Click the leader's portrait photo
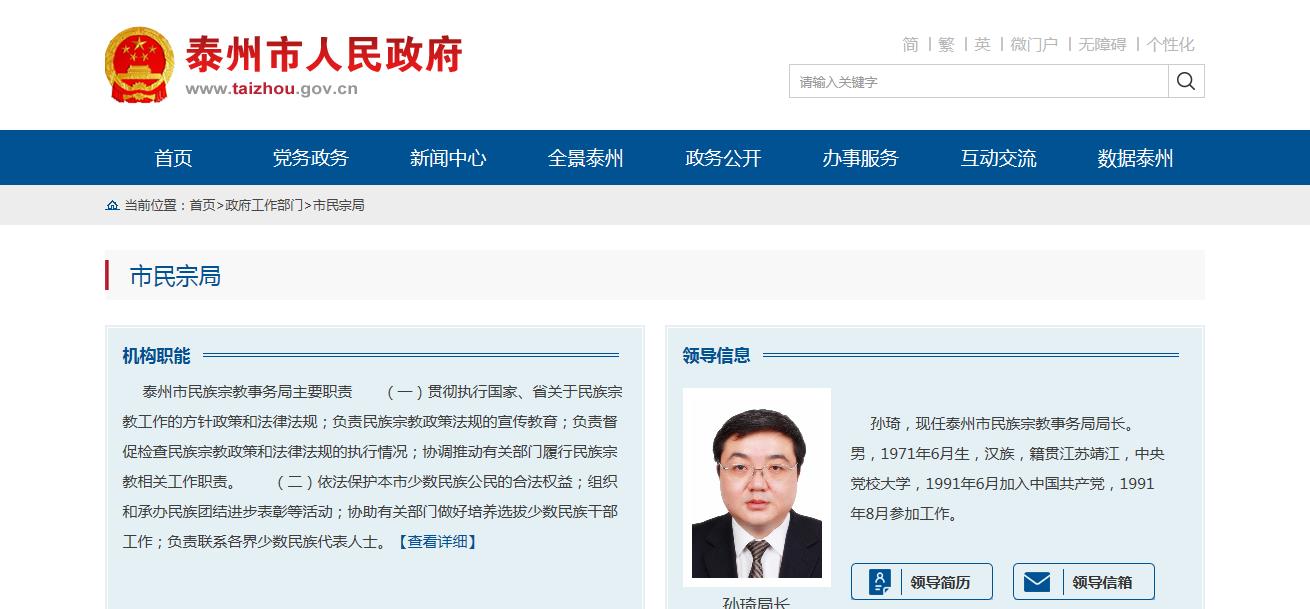Image resolution: width=1310 pixels, height=609 pixels. (756, 486)
